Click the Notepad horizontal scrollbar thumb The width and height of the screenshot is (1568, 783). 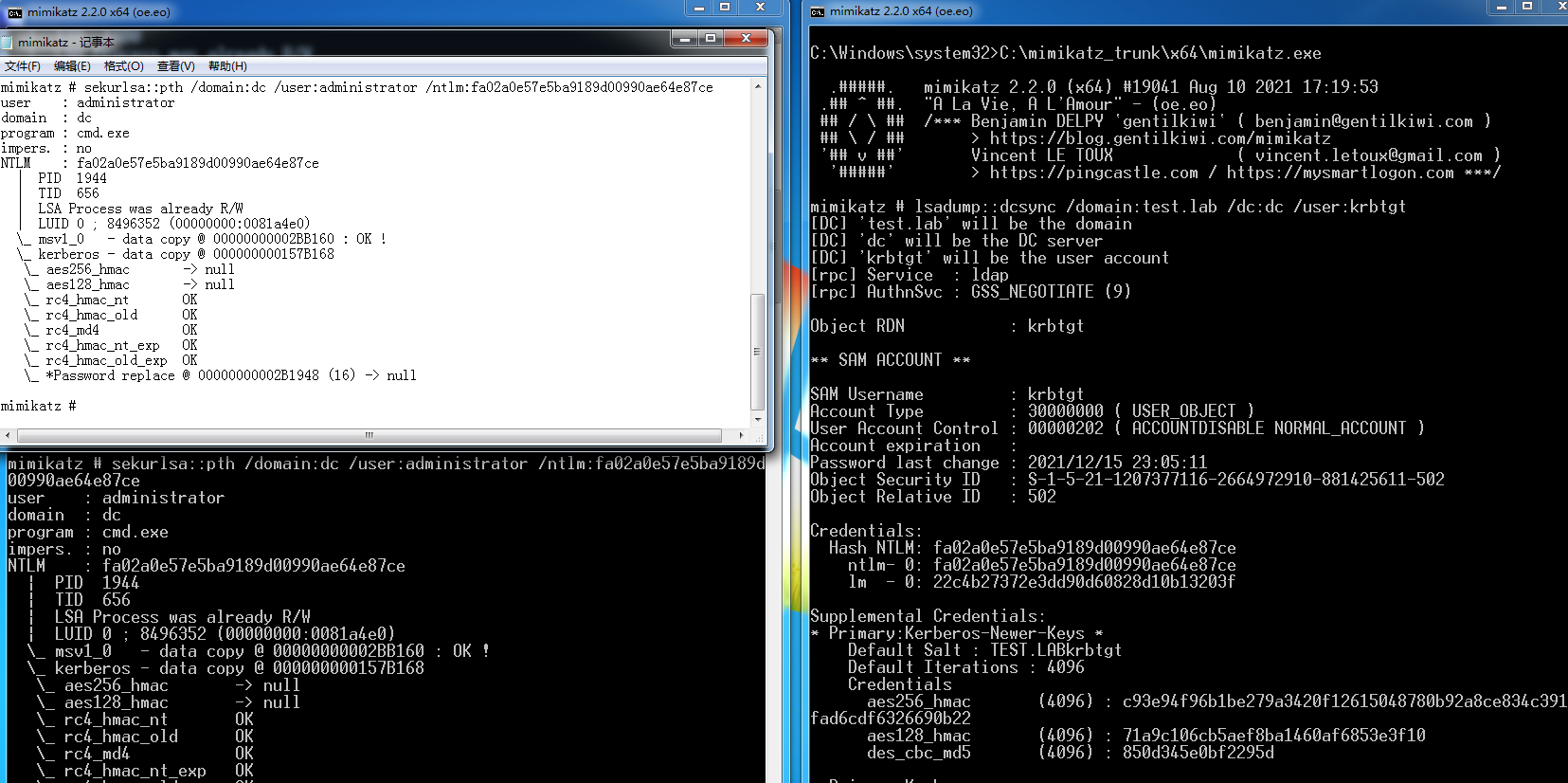pos(369,435)
